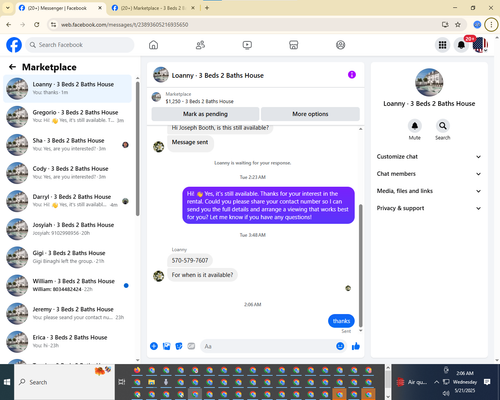Open Gigi - 3 Beds 2 Baths House chat

68,257
